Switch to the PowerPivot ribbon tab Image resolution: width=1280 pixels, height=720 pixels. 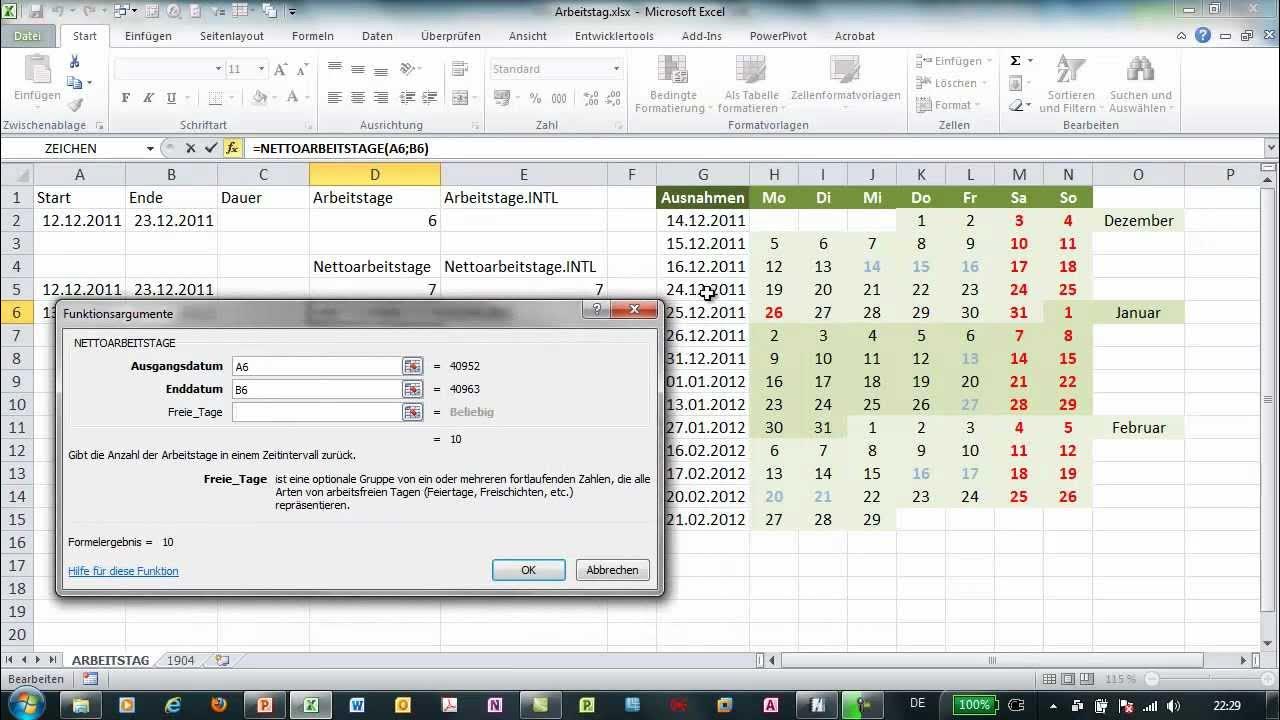tap(778, 36)
